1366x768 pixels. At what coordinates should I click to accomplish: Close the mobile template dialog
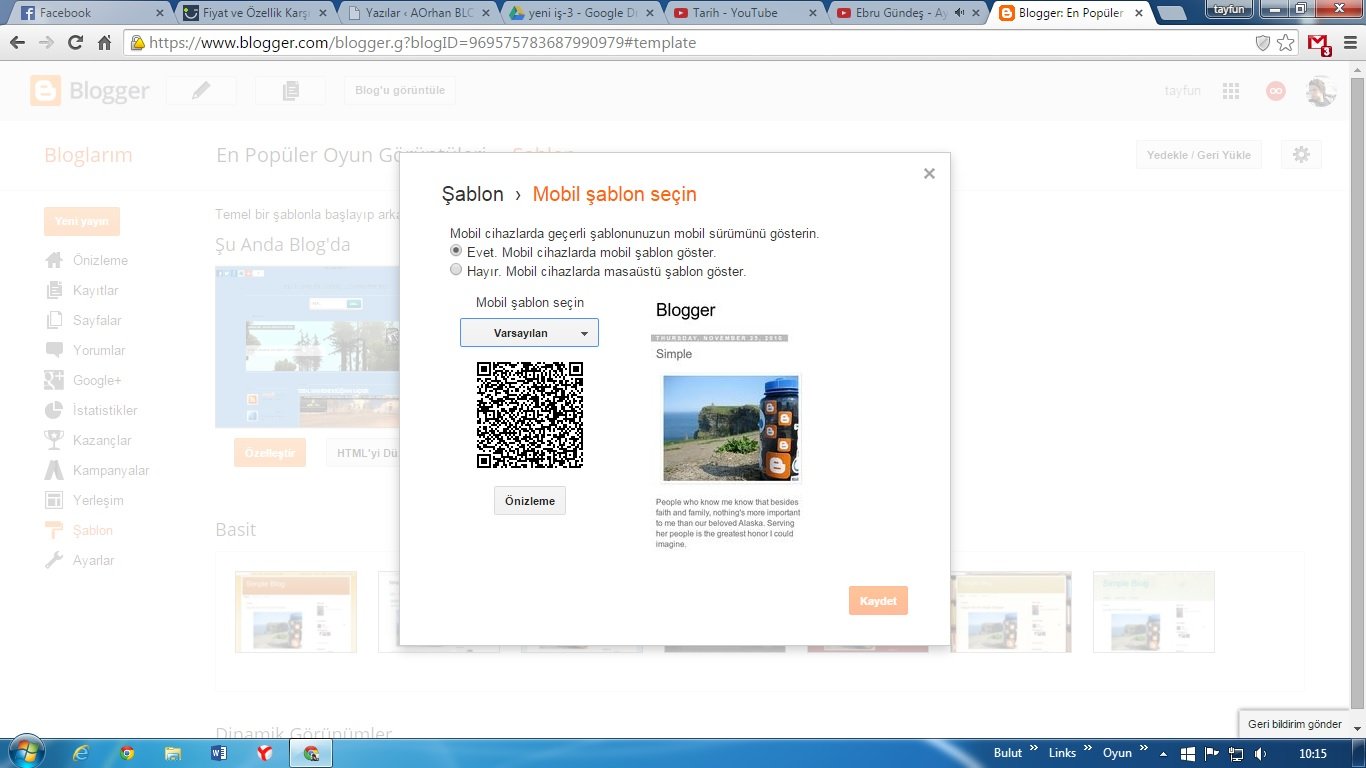929,174
